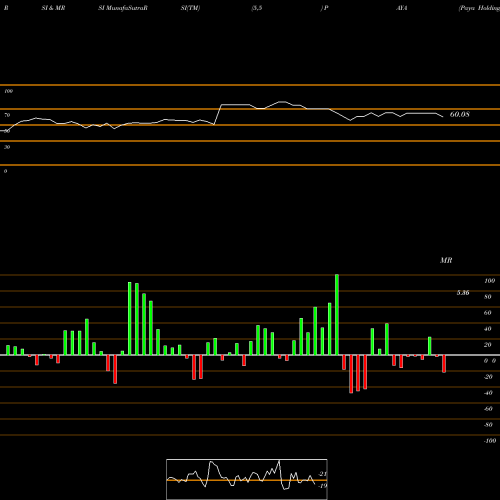This screenshot has height=500, width=500.
Task: Click the 19 label in mini chart
Action: pos(323,486)
